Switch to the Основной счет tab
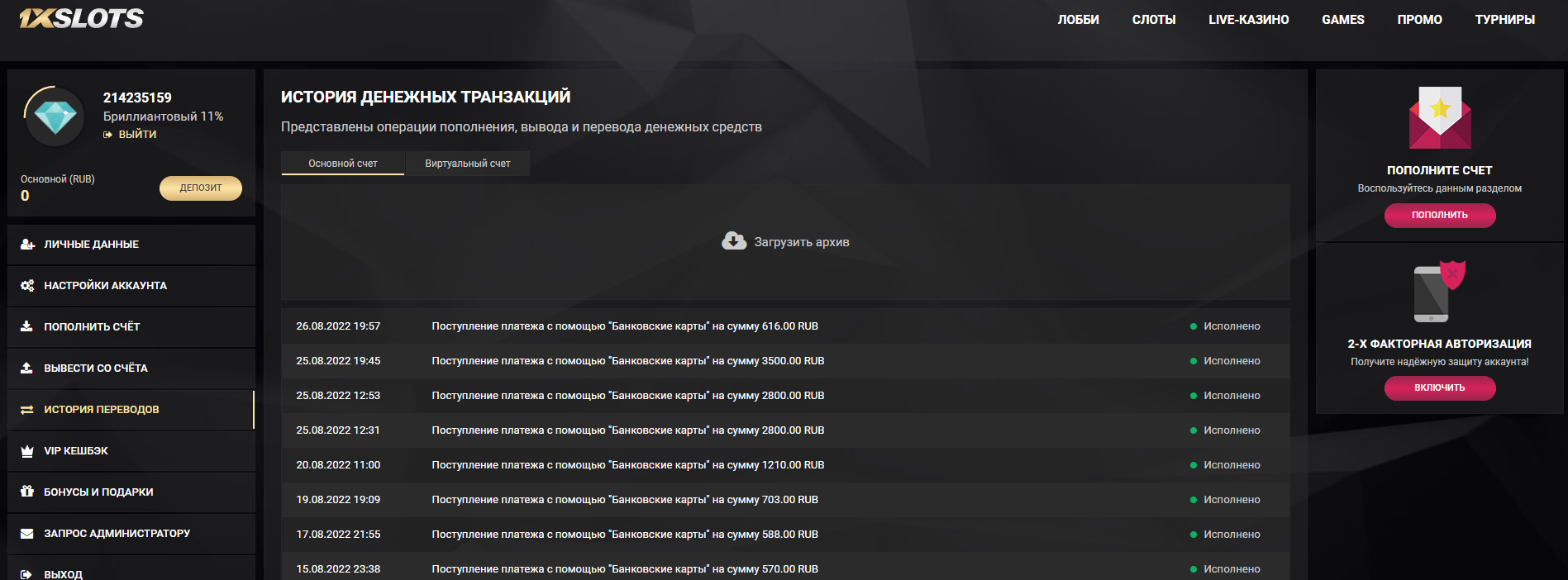1568x580 pixels. pos(343,164)
